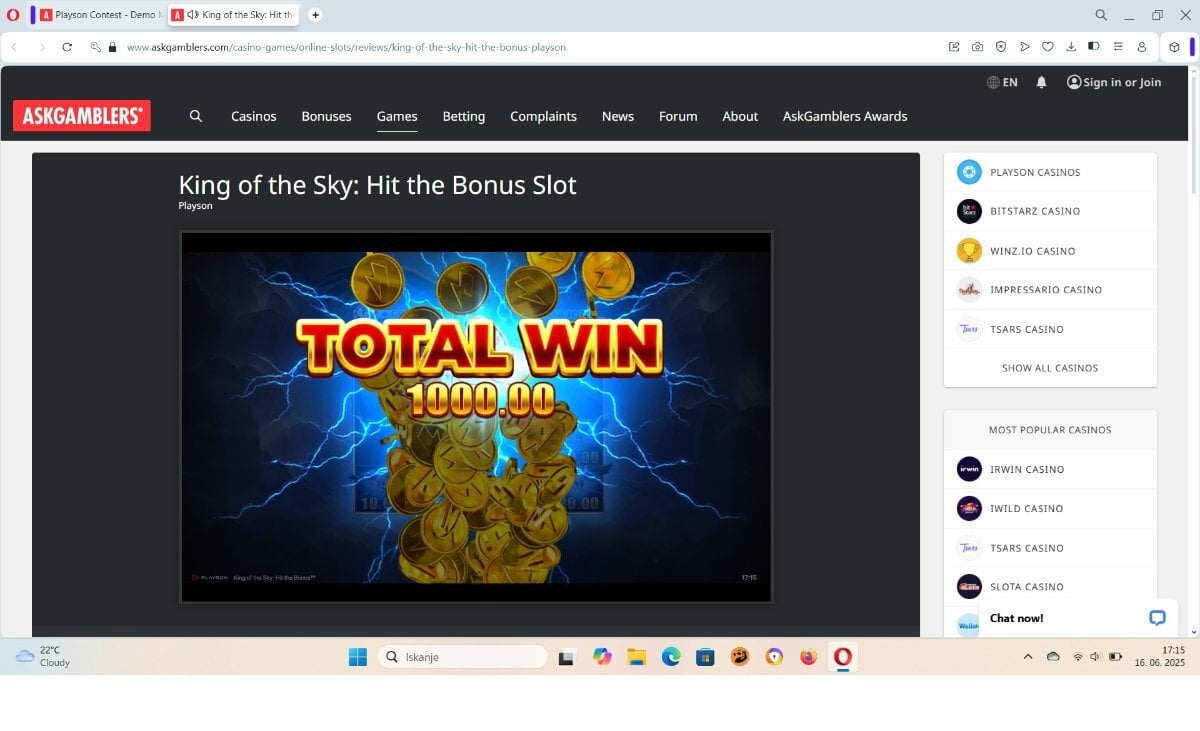Launch Microsoft Edge from the taskbar

point(671,657)
